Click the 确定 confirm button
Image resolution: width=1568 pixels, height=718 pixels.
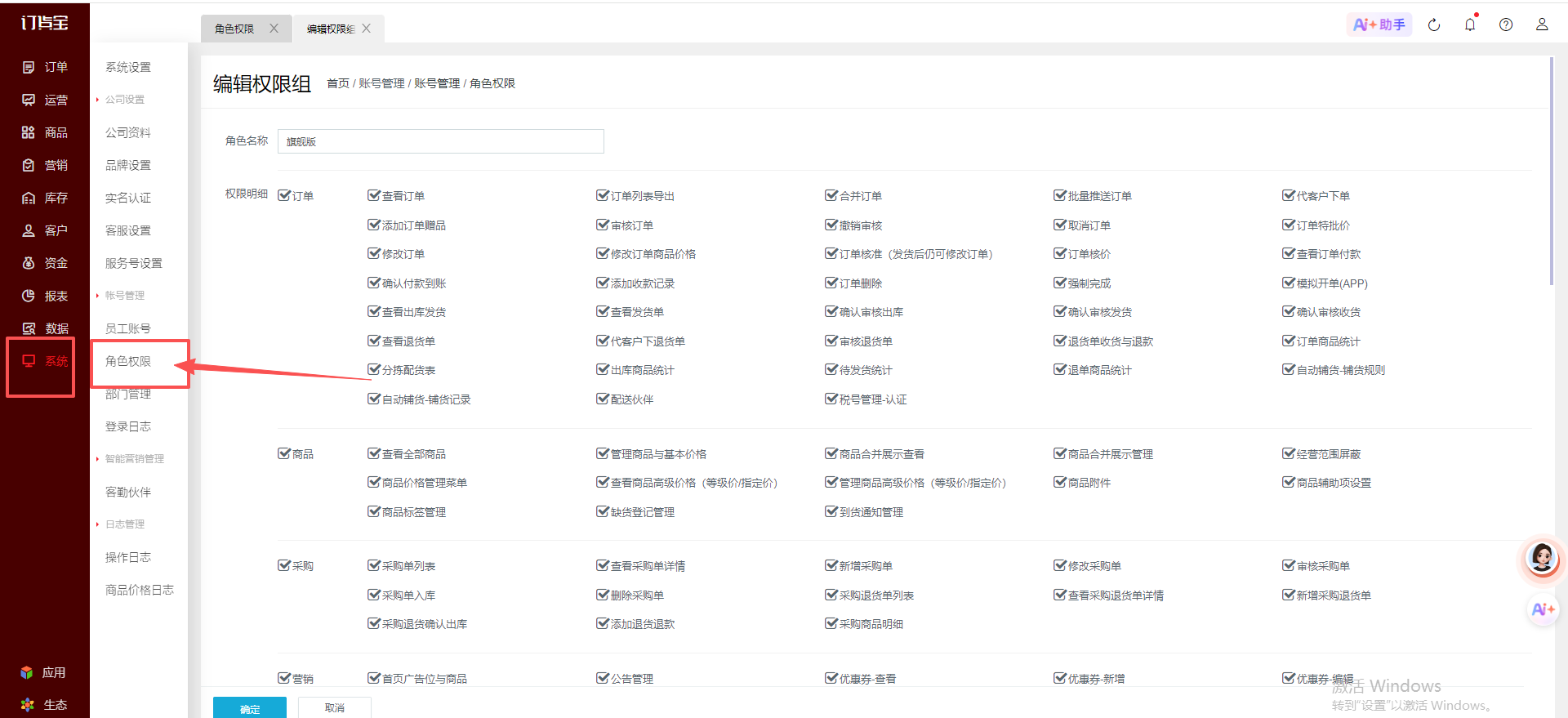click(250, 707)
